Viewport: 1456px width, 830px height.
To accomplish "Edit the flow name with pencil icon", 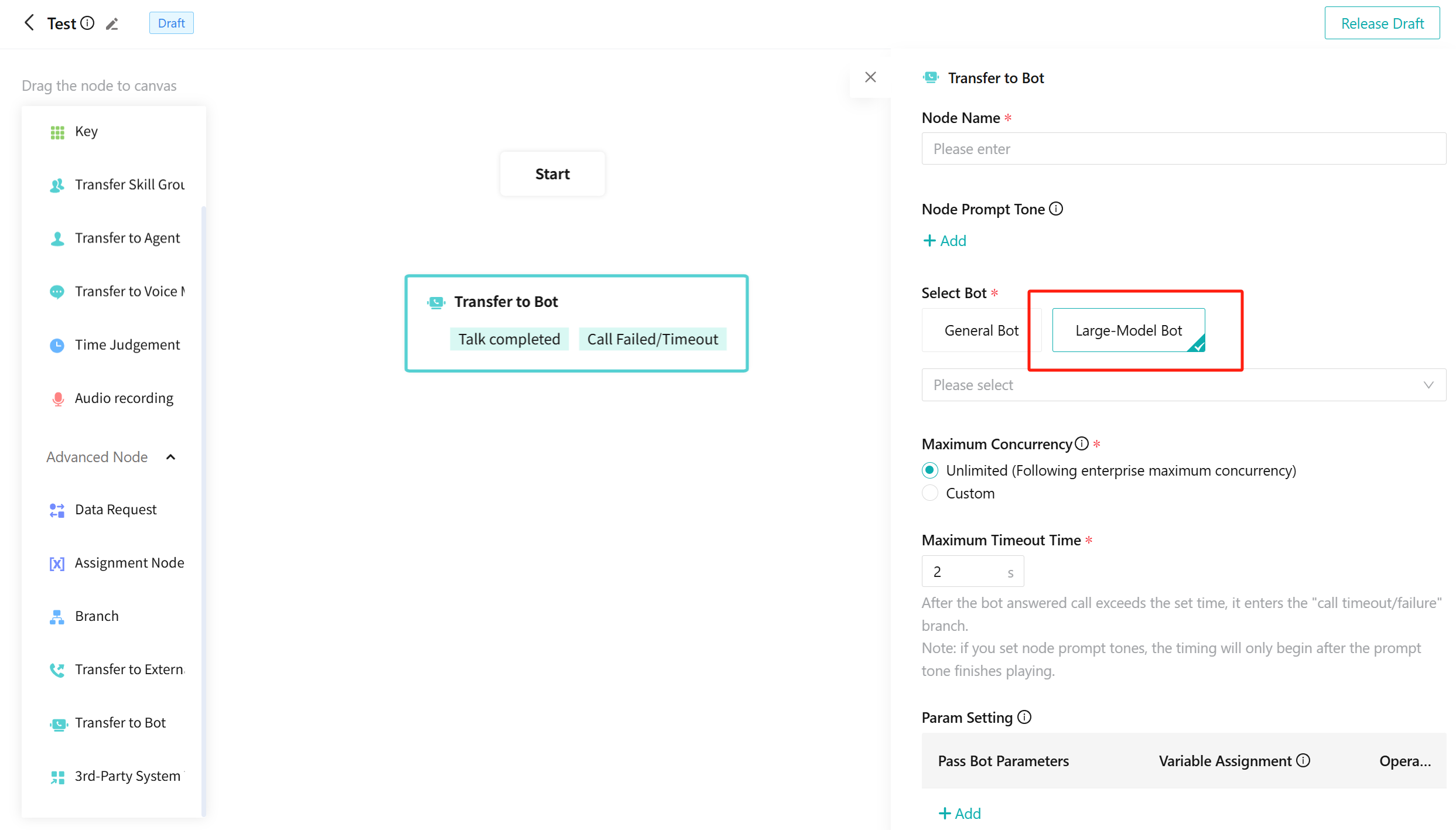I will (112, 24).
